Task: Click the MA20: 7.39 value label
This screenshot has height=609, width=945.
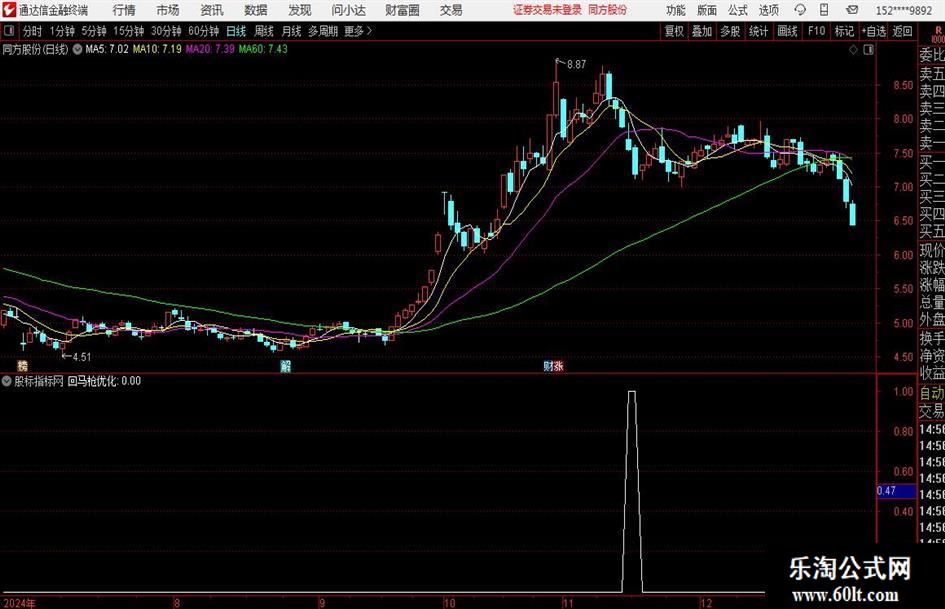Action: pos(210,49)
